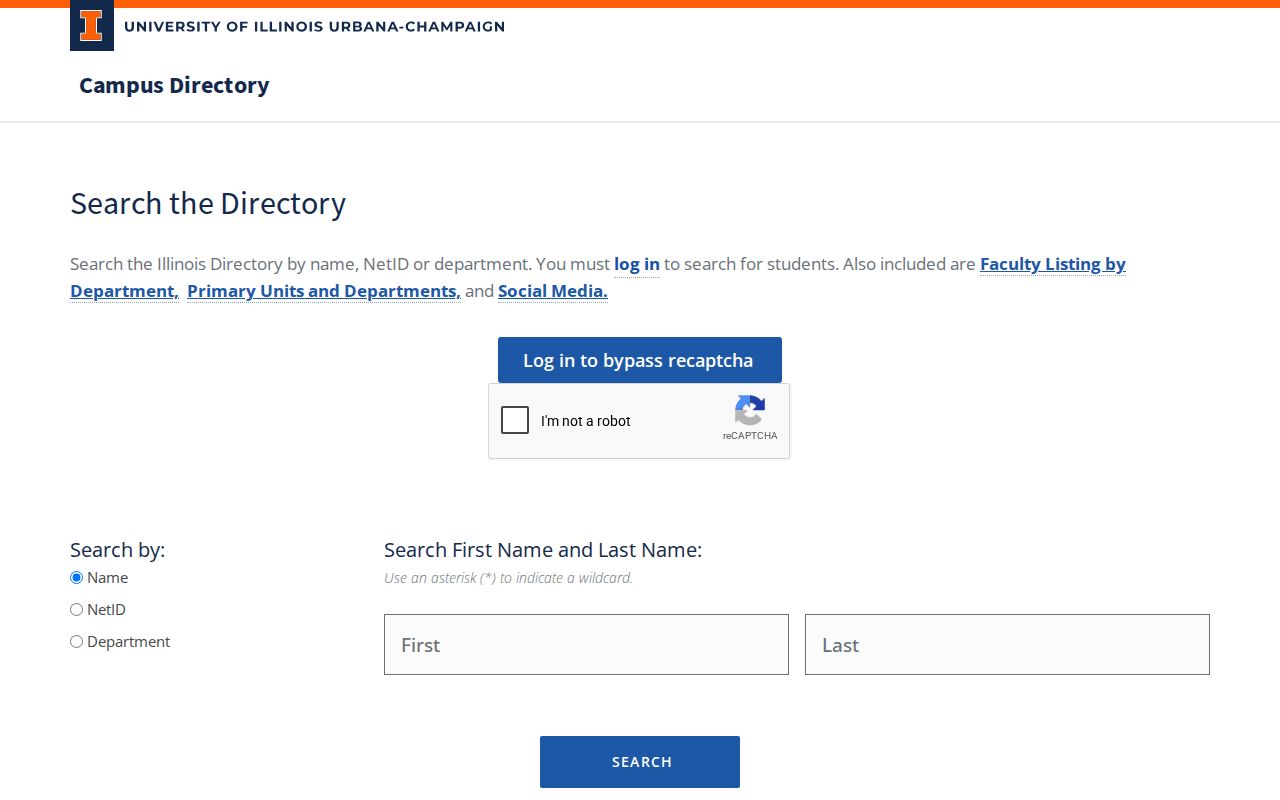Click the asterisk wildcard hint text
This screenshot has width=1280, height=800.
point(508,578)
